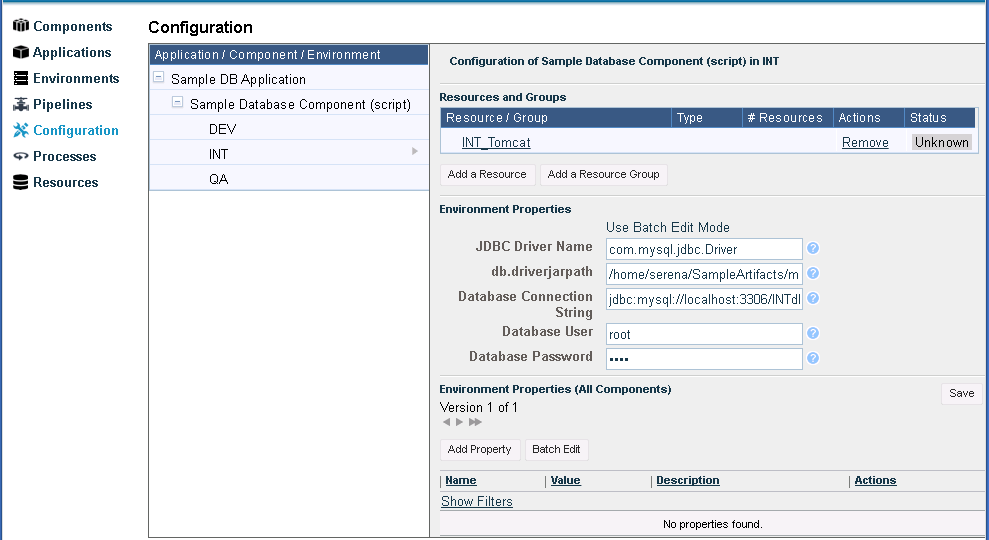Click Show Filters link
989x540 pixels.
477,501
